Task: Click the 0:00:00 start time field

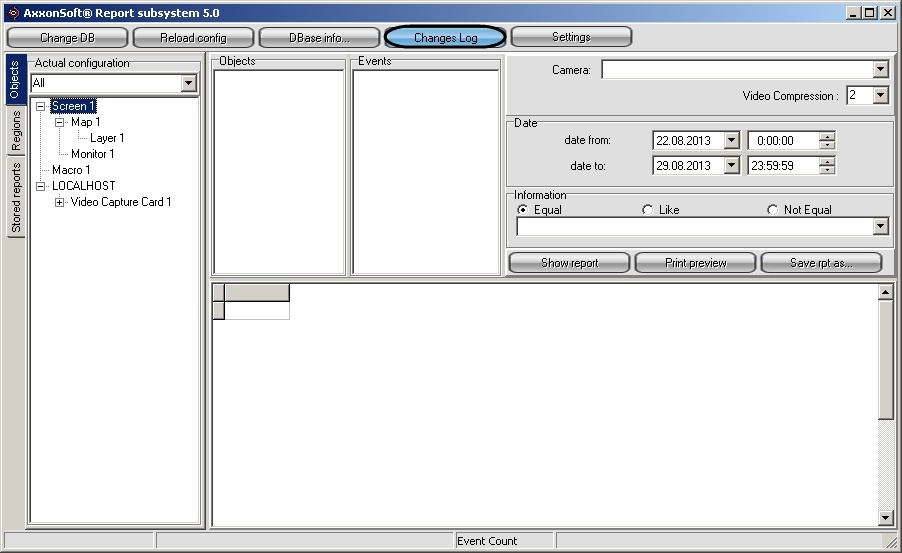Action: coord(783,140)
